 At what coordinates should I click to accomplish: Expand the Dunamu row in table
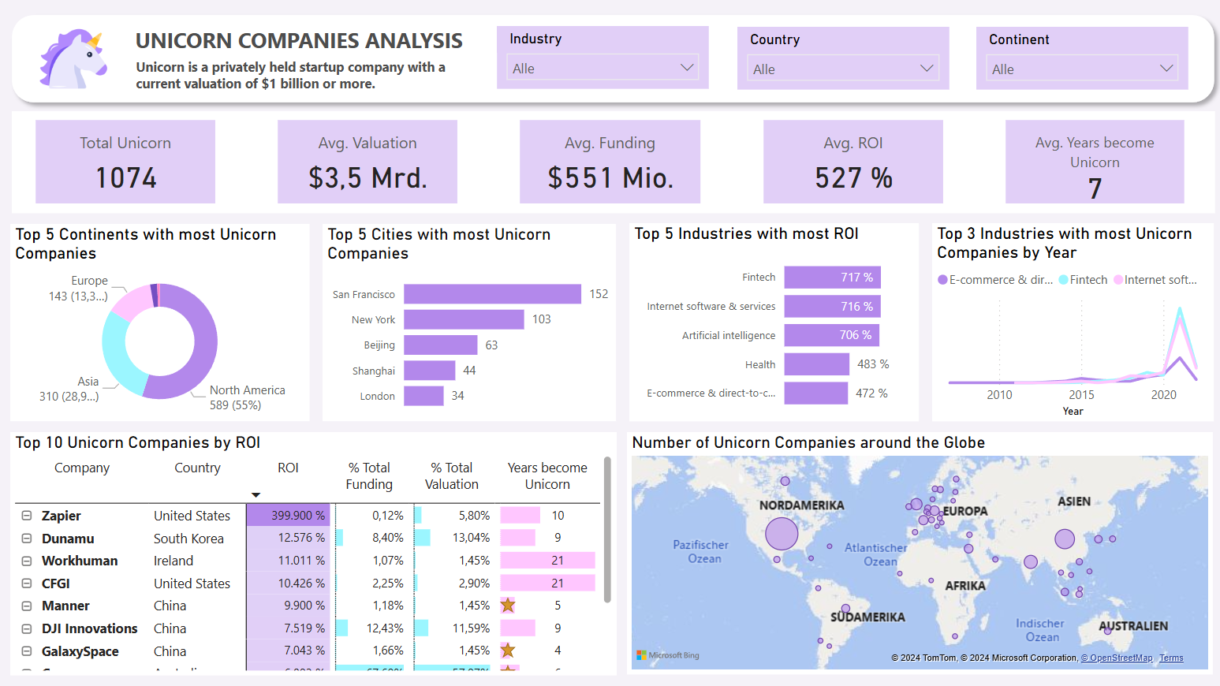[27, 539]
